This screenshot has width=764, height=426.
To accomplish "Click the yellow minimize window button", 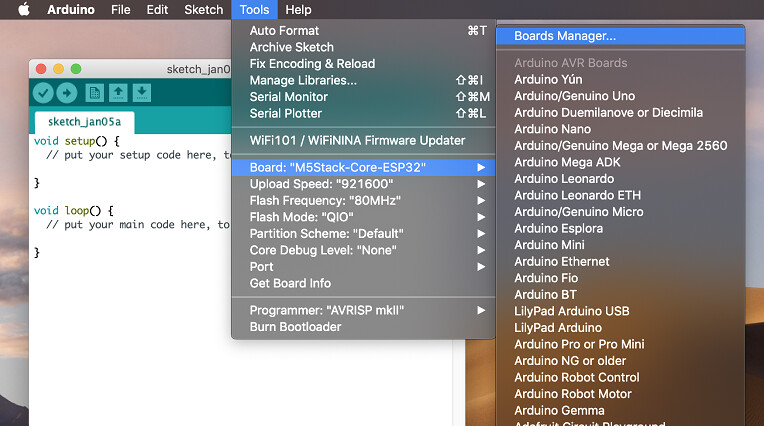I will pyautogui.click(x=58, y=69).
